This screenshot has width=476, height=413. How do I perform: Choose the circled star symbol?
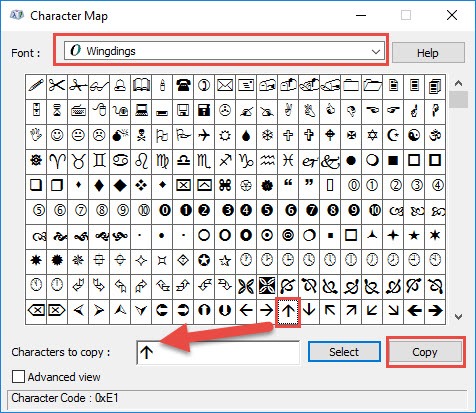[x=204, y=261]
